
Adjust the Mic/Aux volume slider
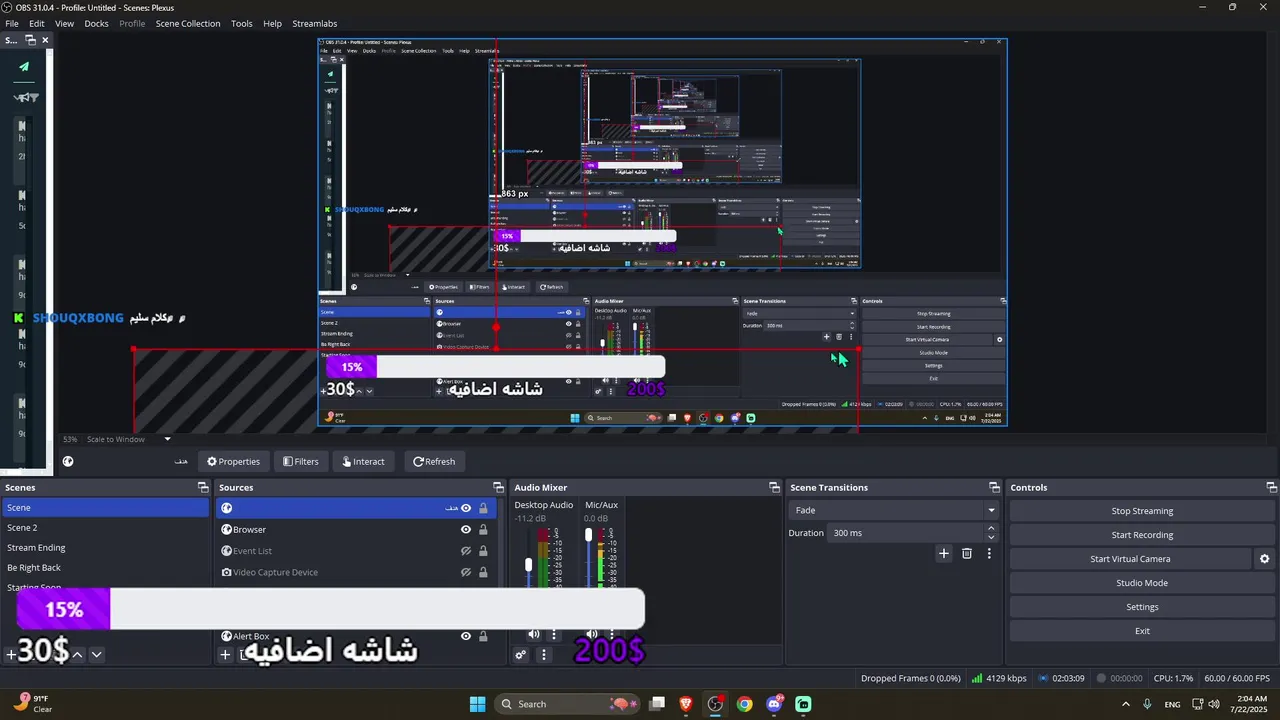click(x=588, y=535)
